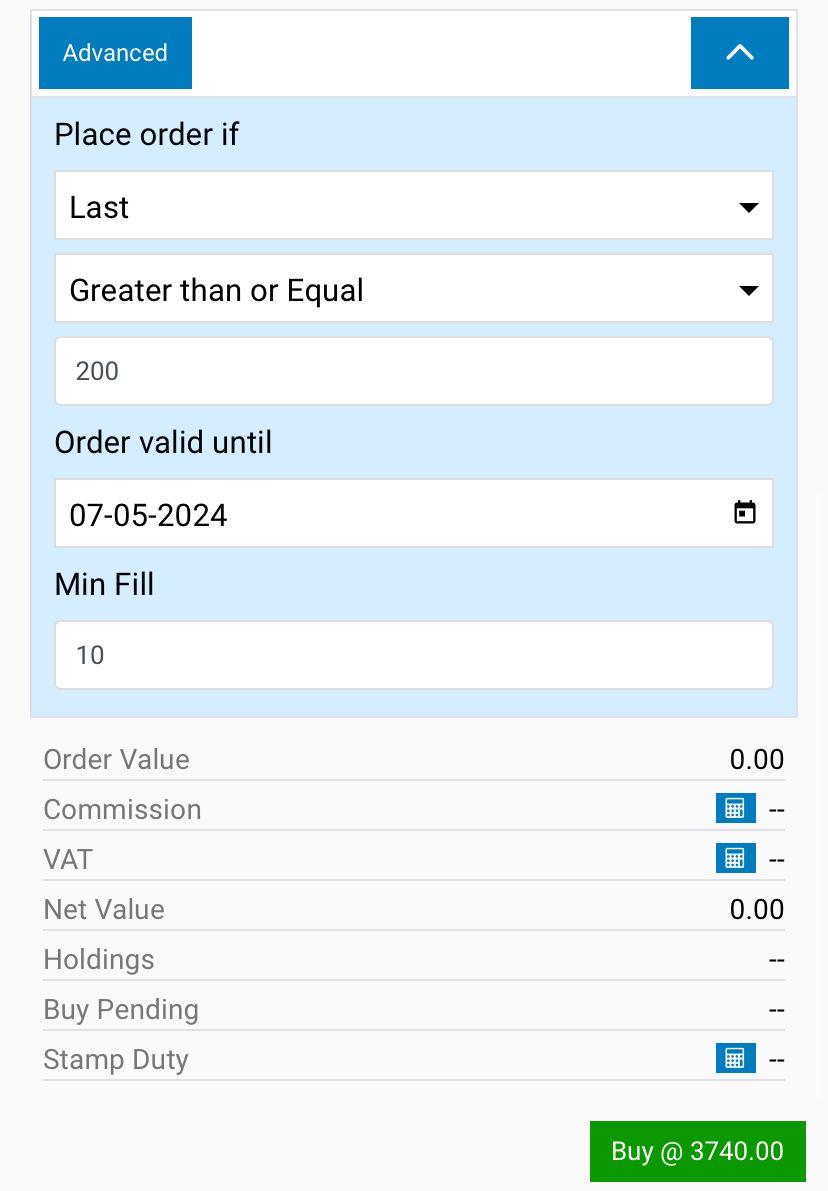This screenshot has height=1191, width=828.
Task: Open the Last price type dropdown
Action: pos(414,206)
